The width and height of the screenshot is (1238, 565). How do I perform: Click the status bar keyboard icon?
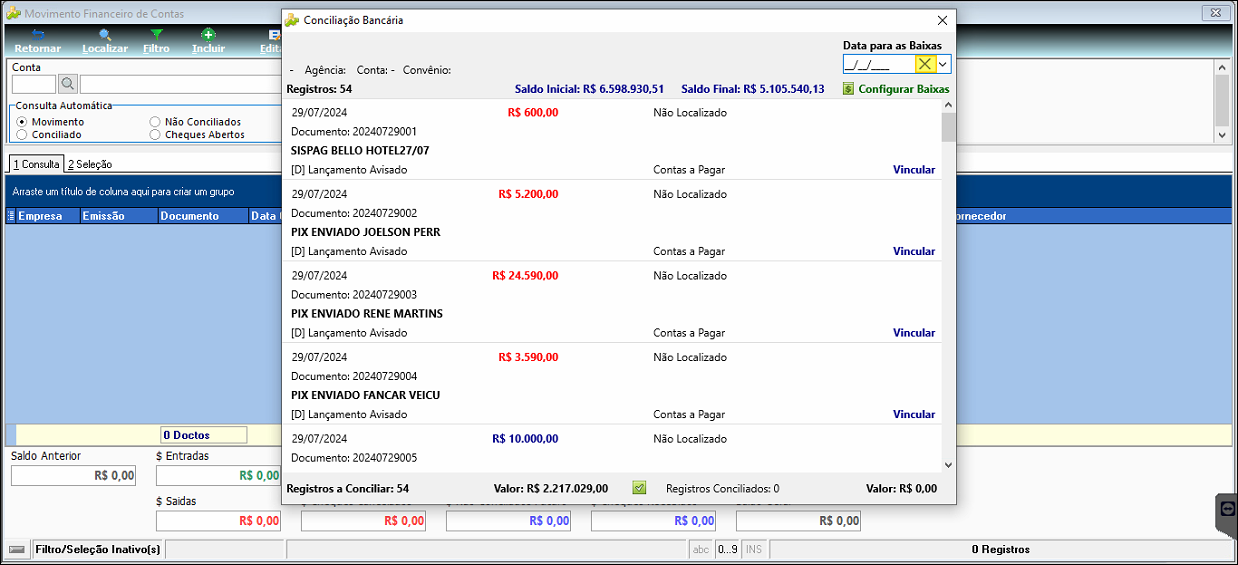(16, 549)
